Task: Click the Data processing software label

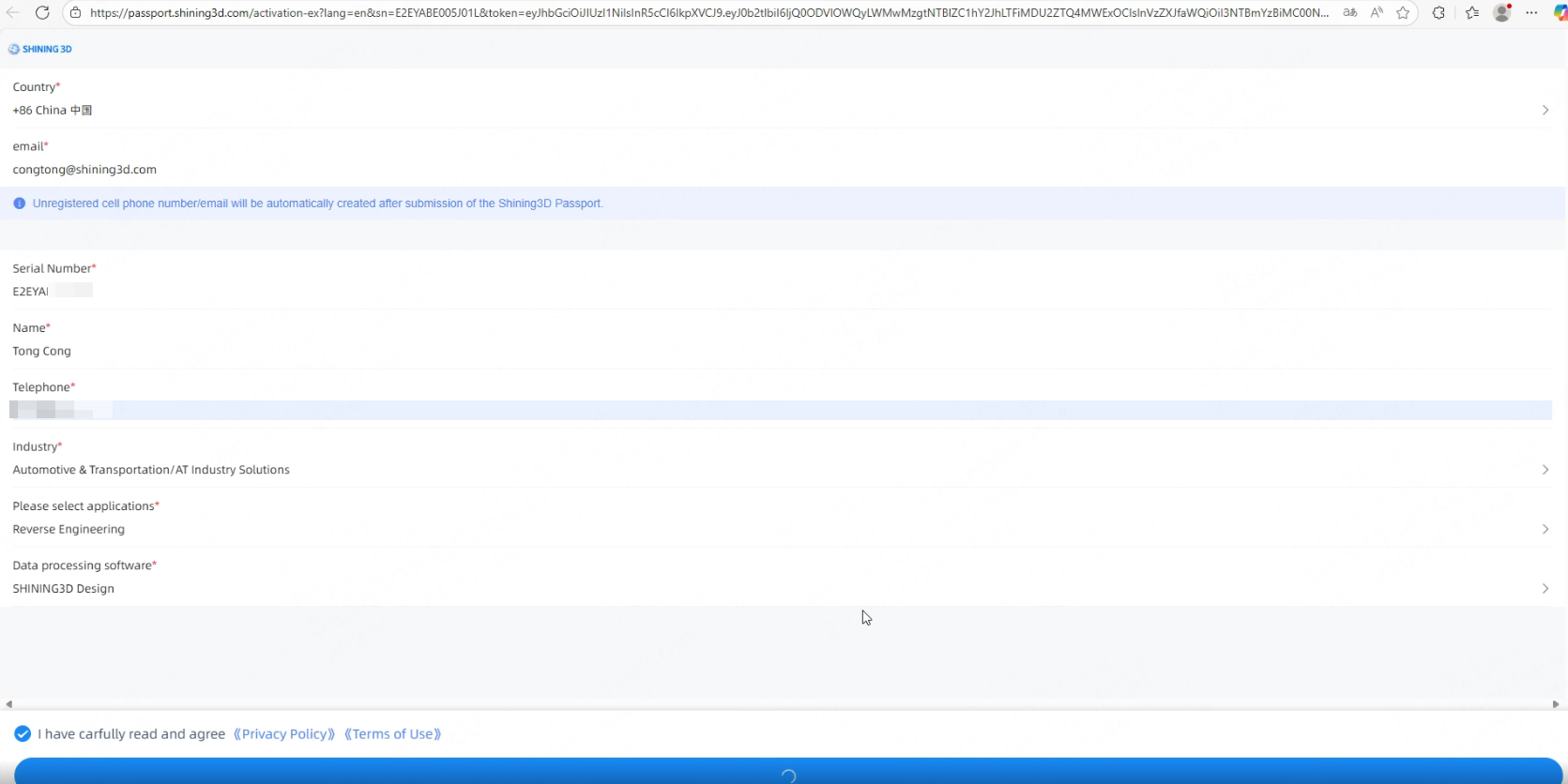Action: point(84,565)
